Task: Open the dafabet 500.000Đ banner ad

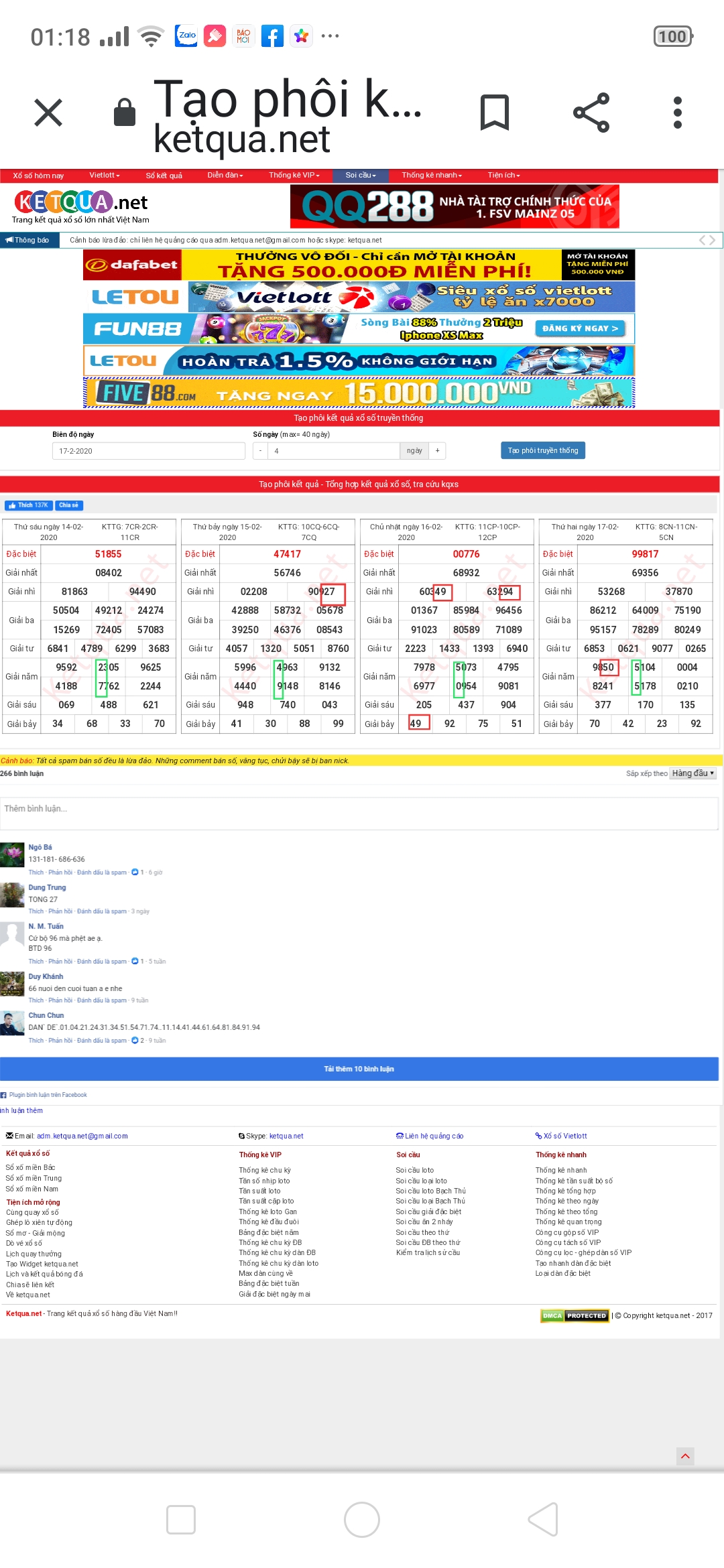Action: (x=359, y=265)
